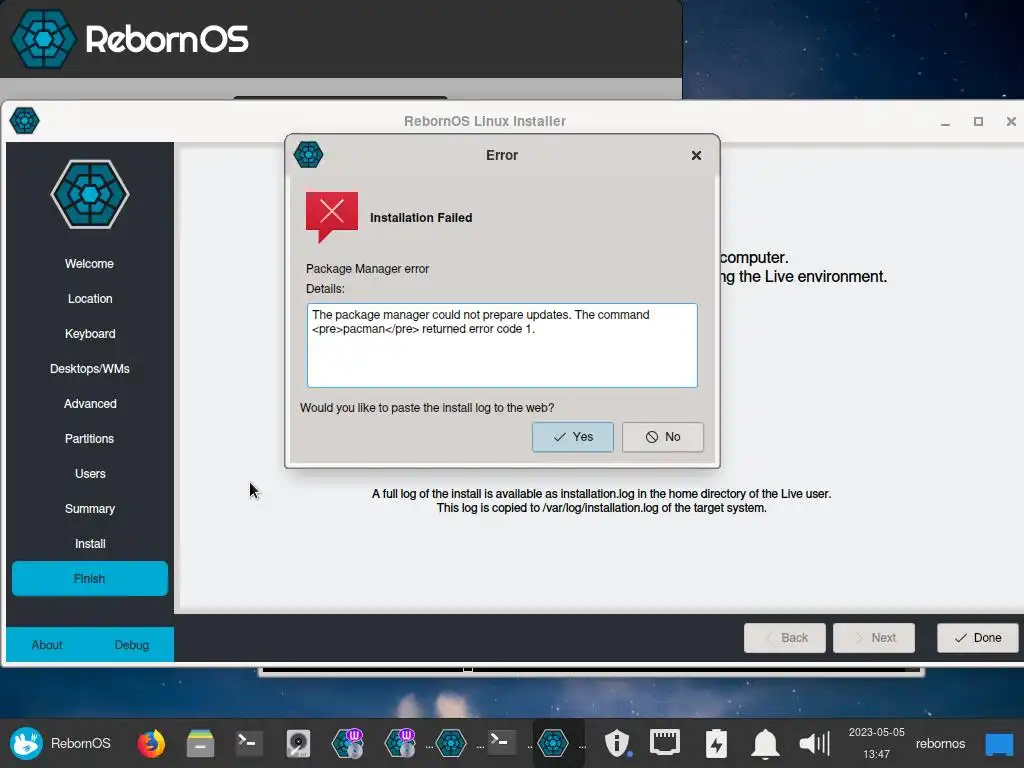Maximize the RebornOS Linux Installer window

pos(978,121)
